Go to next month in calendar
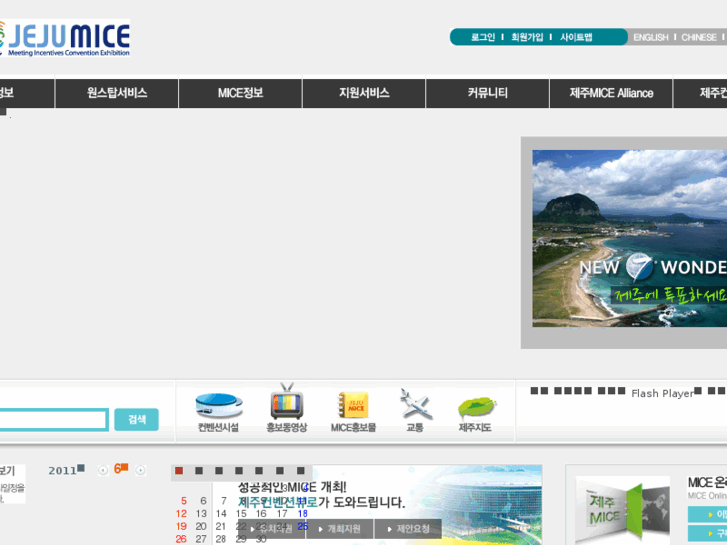This screenshot has height=545, width=727. pos(140,470)
